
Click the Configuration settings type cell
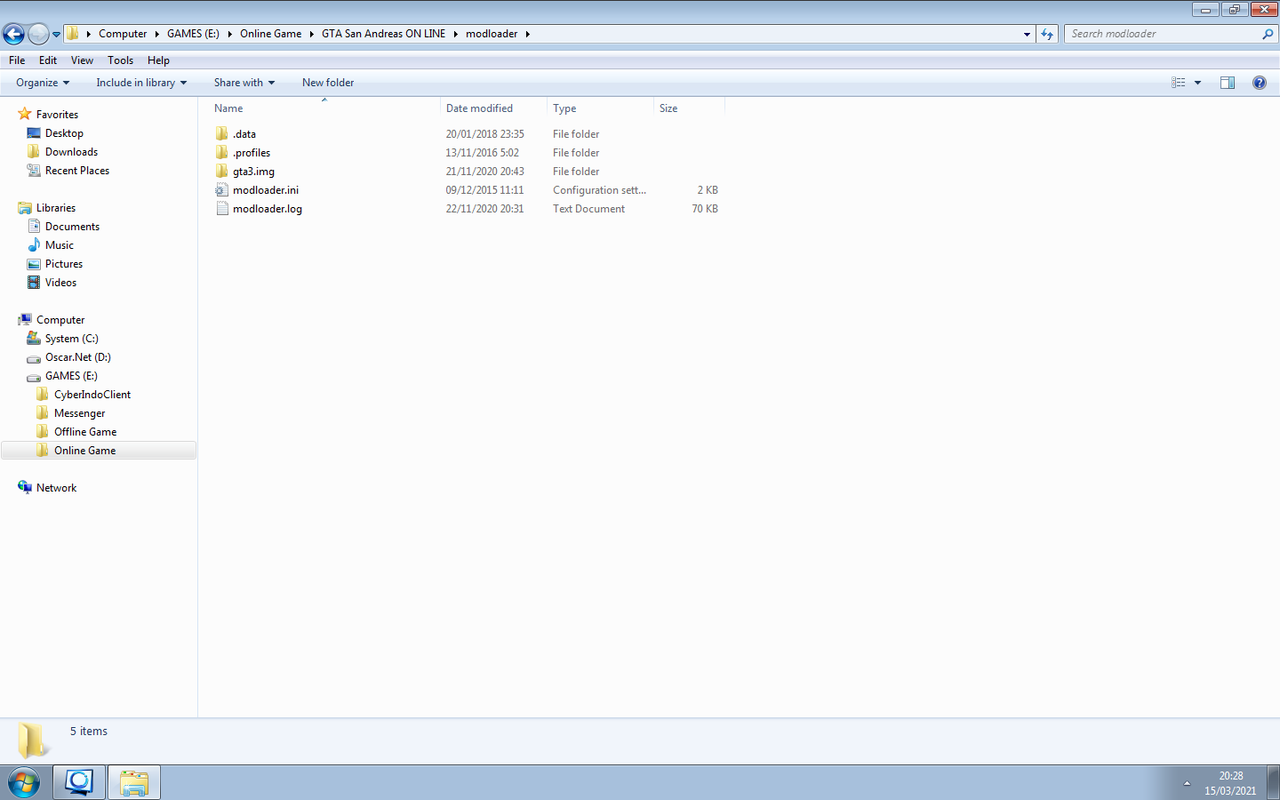tap(599, 190)
